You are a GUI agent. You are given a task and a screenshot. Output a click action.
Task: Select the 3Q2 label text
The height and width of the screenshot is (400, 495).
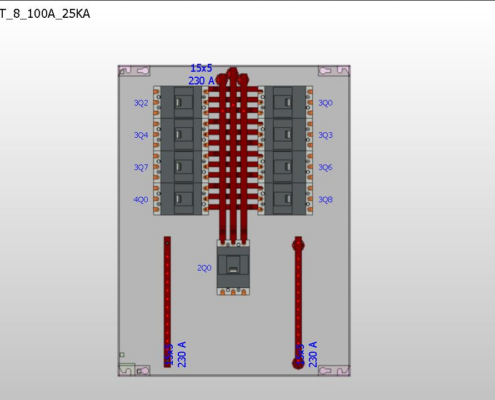tap(141, 103)
